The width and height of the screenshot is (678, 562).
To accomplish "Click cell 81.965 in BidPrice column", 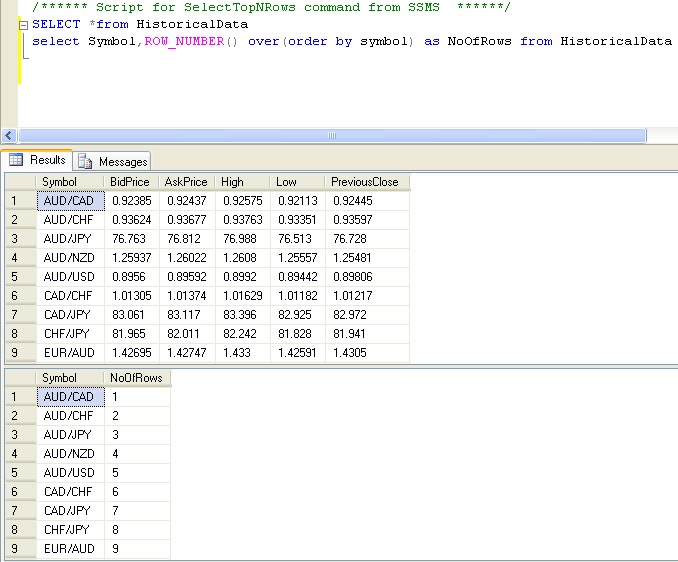I will (132, 334).
